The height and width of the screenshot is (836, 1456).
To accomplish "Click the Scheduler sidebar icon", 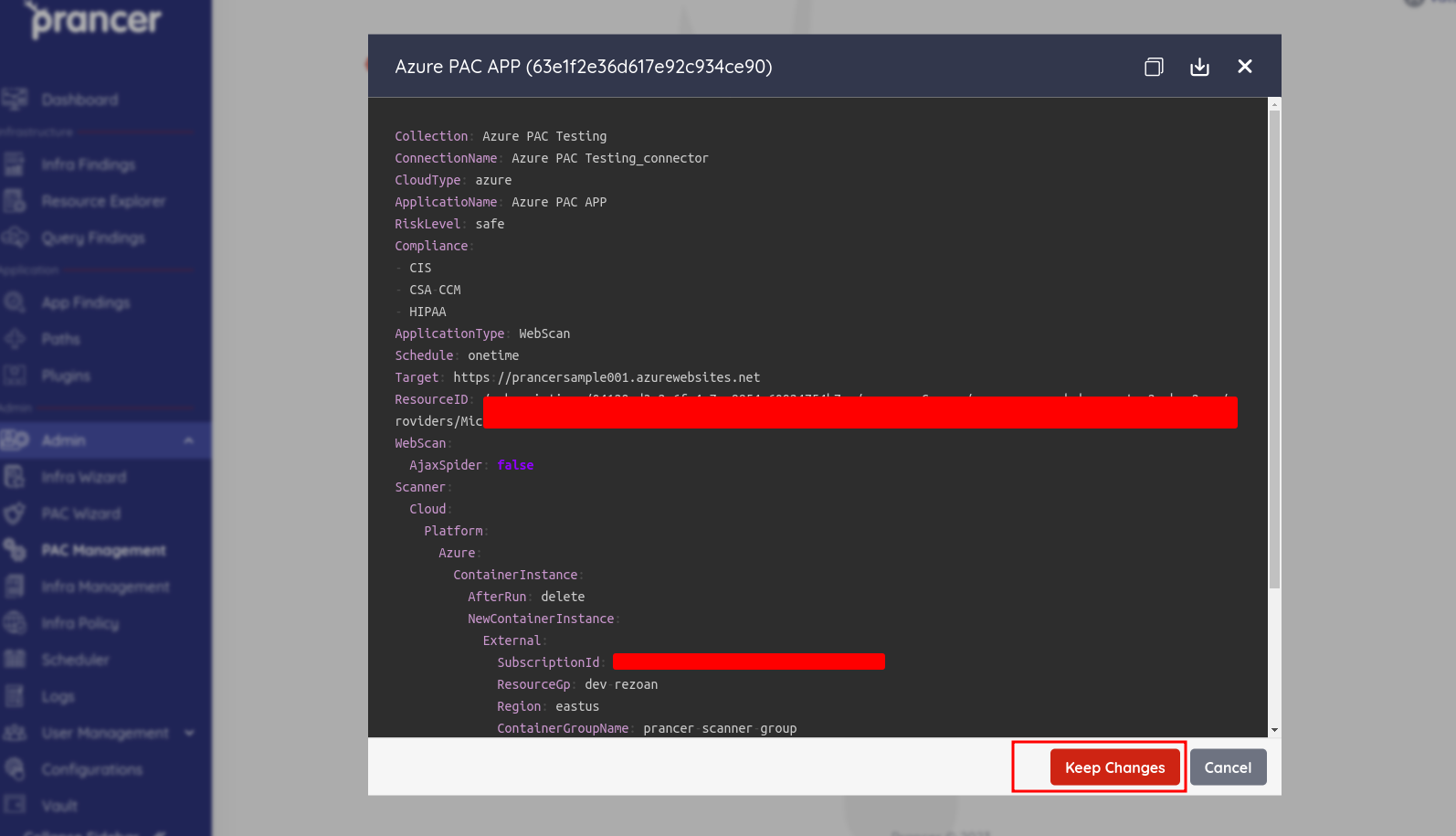I will [x=15, y=659].
